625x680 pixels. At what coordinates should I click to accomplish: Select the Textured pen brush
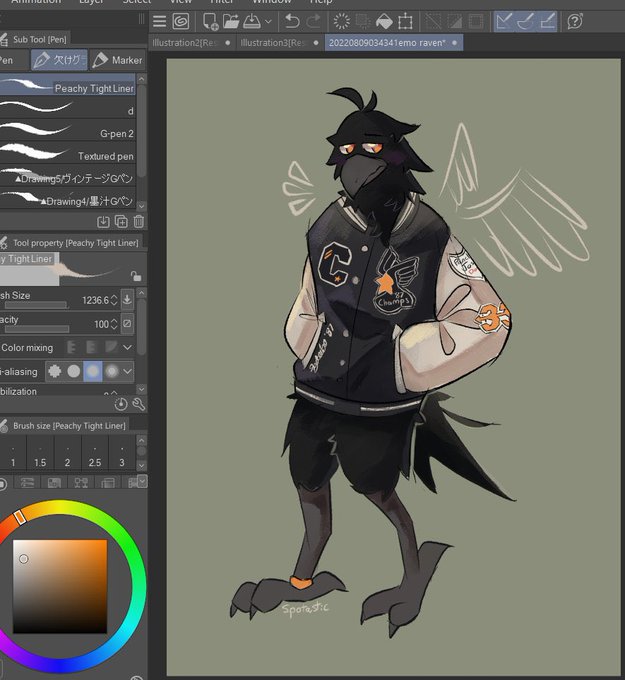pos(68,153)
